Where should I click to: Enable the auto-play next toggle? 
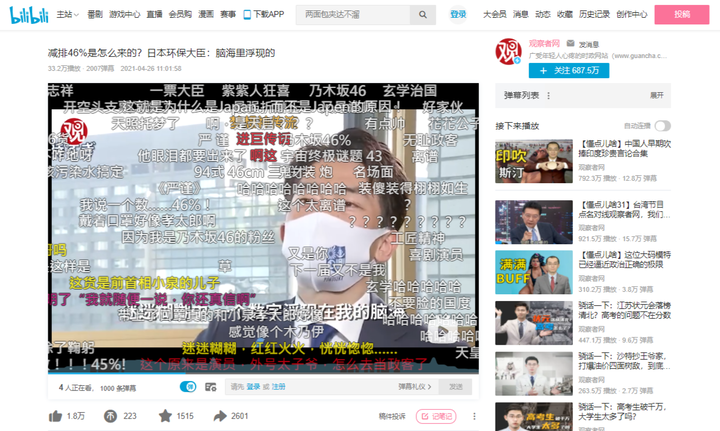(663, 125)
